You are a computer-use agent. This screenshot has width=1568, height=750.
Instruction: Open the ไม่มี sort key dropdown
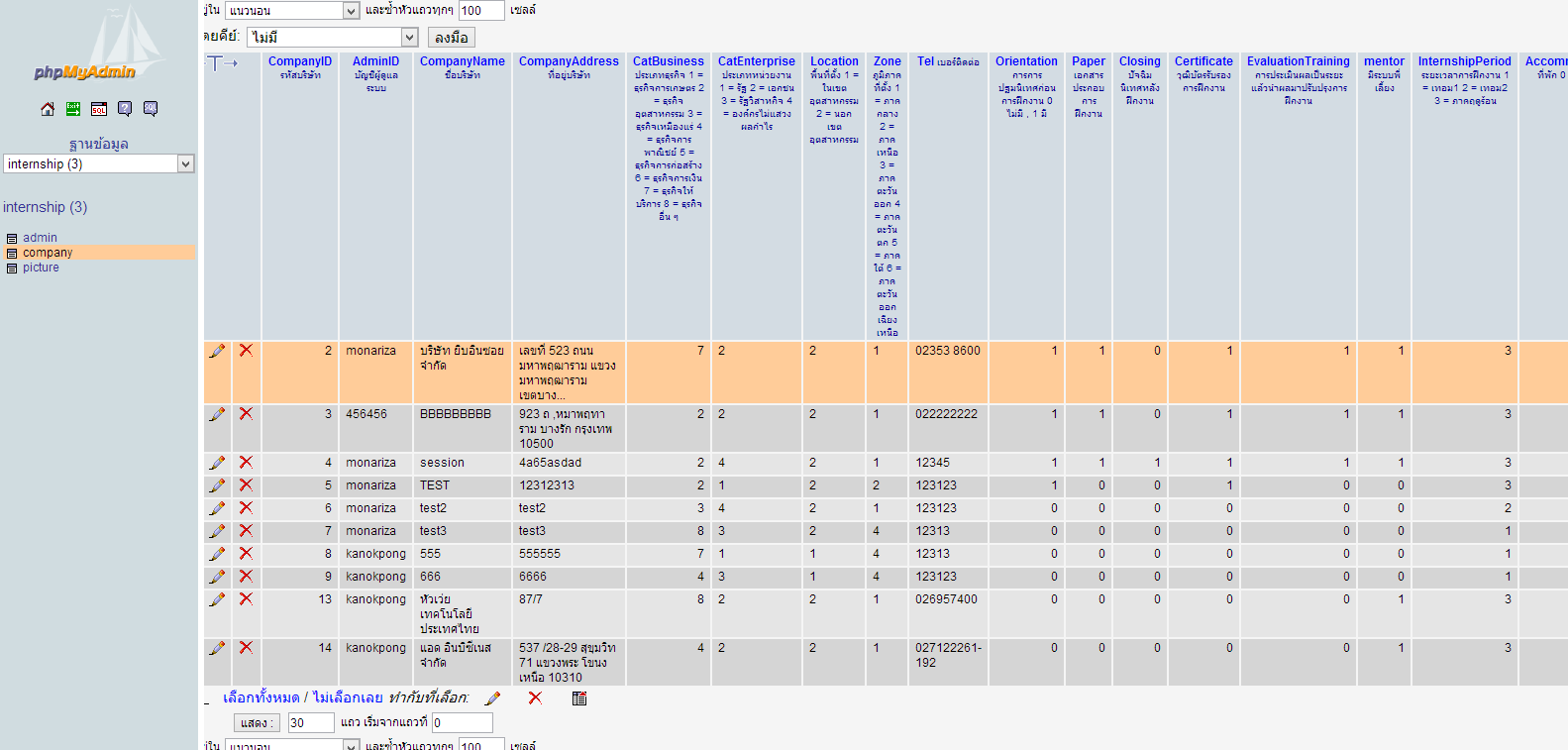point(333,37)
